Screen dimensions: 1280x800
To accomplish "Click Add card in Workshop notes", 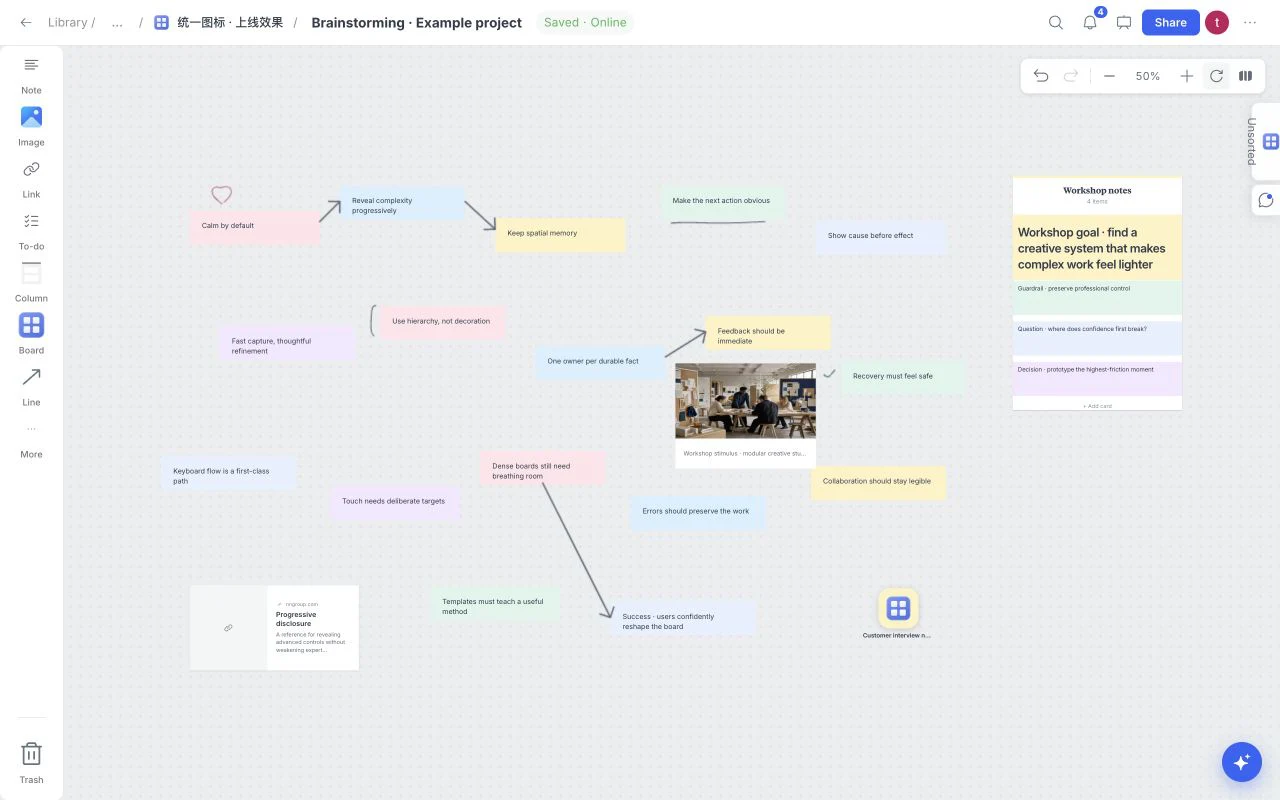I will pos(1097,406).
